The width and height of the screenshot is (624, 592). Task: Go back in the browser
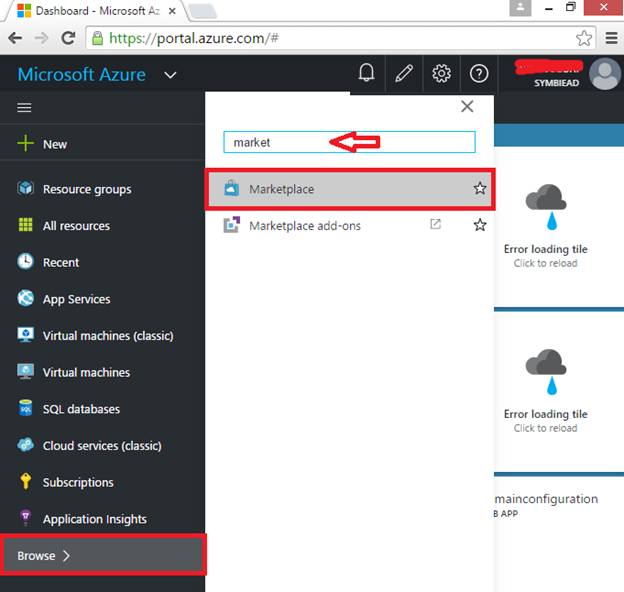15,38
